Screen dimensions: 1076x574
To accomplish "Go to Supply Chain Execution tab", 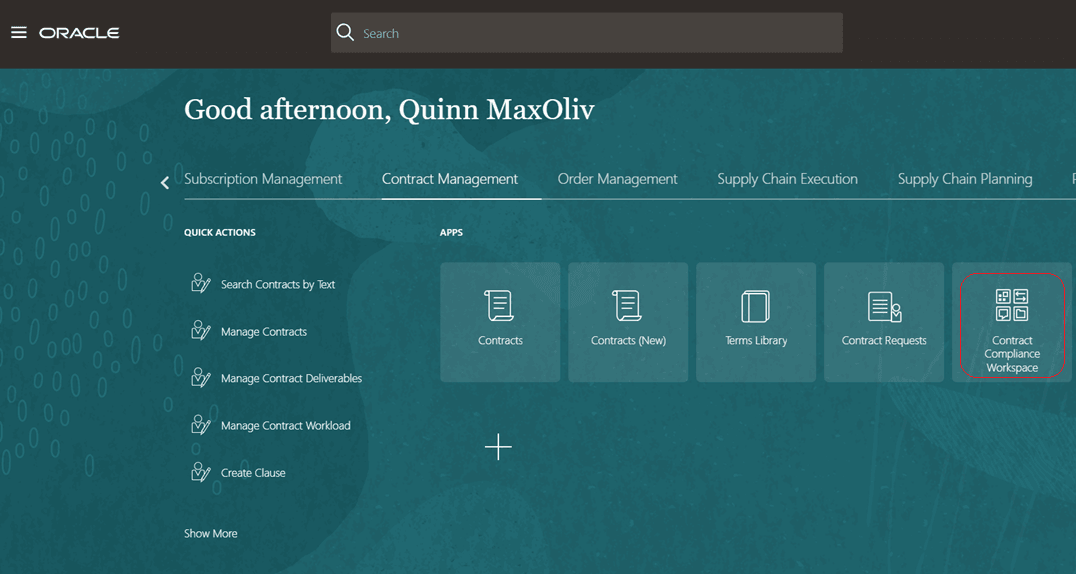I will (x=787, y=179).
